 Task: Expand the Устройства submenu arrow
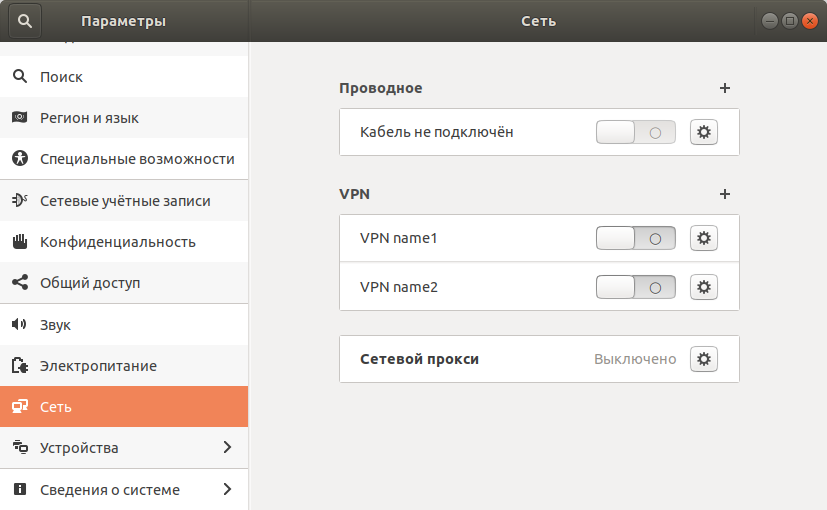pyautogui.click(x=227, y=447)
